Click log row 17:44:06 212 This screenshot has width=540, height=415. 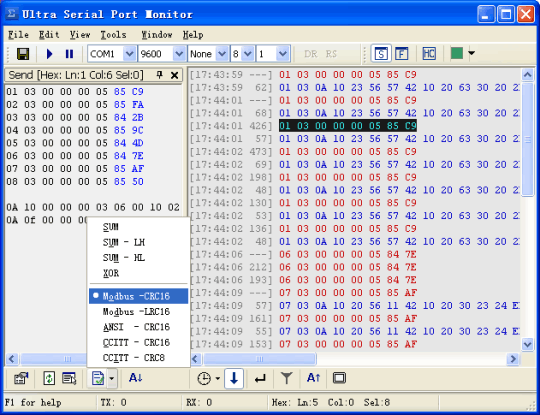(x=303, y=267)
